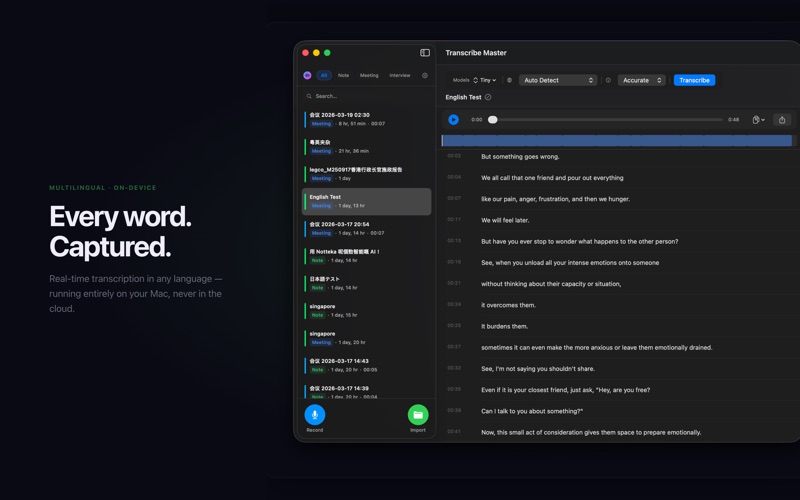Click the info icon before Accurate
This screenshot has height=500, width=800.
tap(608, 80)
